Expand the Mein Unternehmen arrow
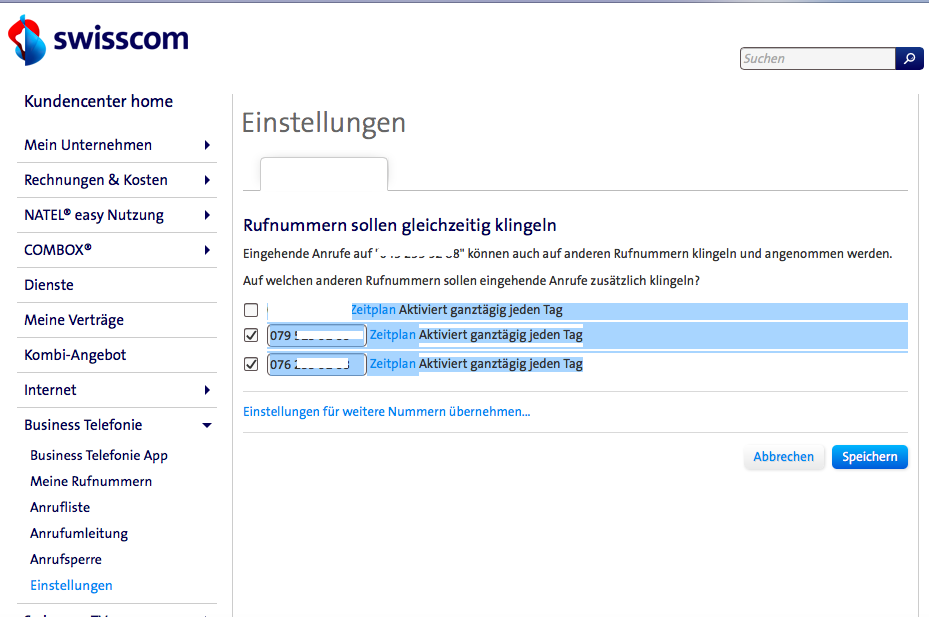 pyautogui.click(x=207, y=145)
